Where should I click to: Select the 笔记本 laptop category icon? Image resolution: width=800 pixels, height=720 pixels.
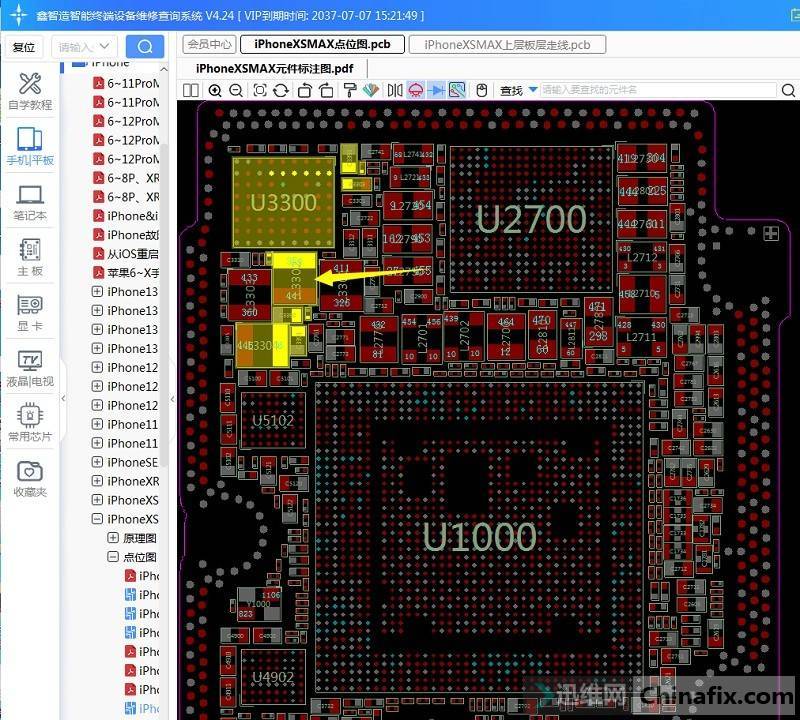pyautogui.click(x=30, y=201)
